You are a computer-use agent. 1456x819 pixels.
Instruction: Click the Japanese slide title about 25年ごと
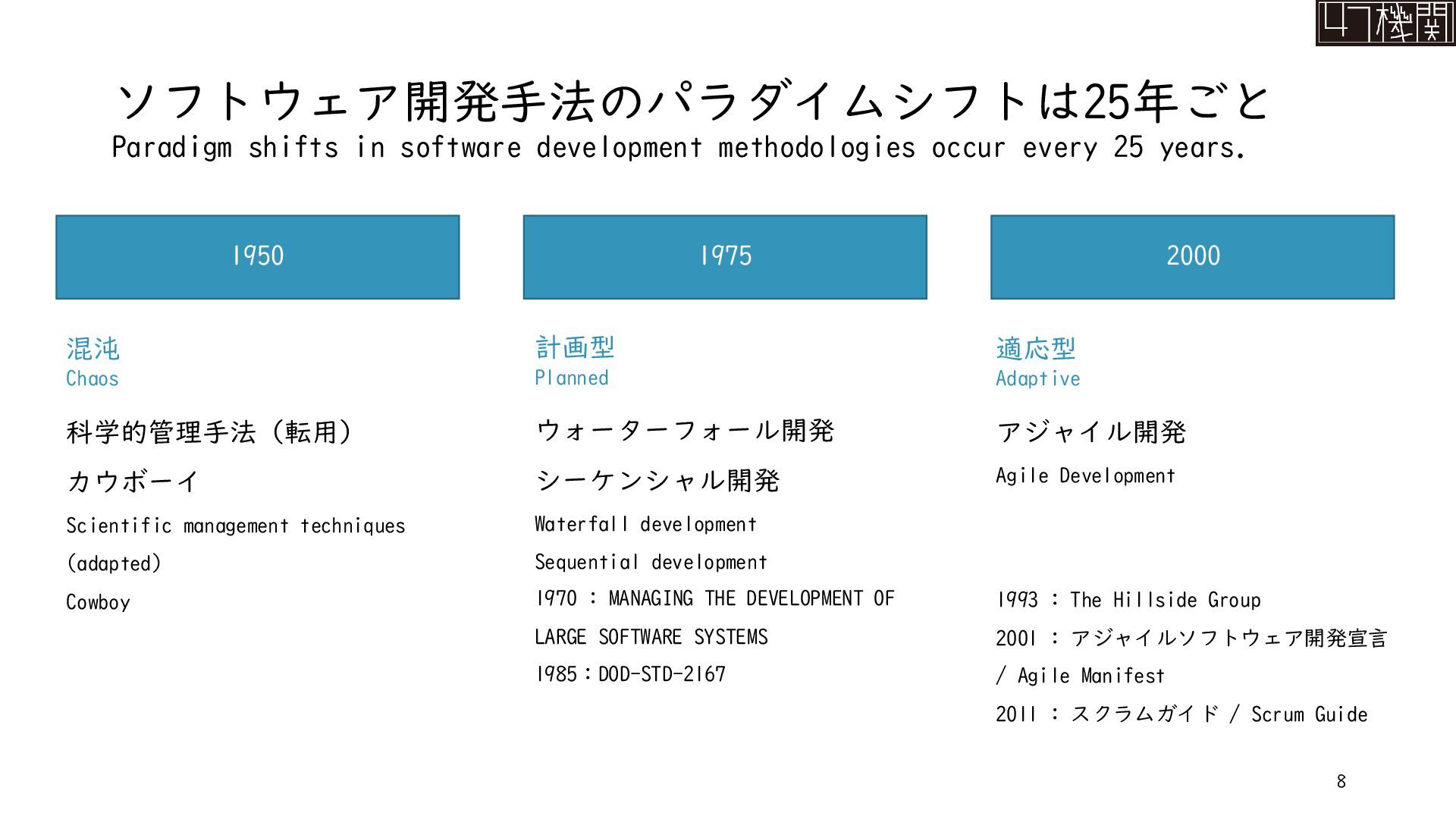[x=692, y=102]
